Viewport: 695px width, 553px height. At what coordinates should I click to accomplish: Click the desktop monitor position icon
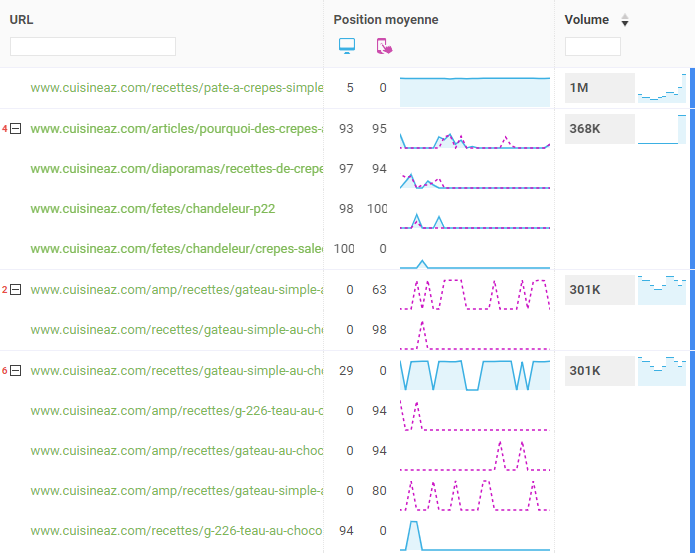pos(347,46)
